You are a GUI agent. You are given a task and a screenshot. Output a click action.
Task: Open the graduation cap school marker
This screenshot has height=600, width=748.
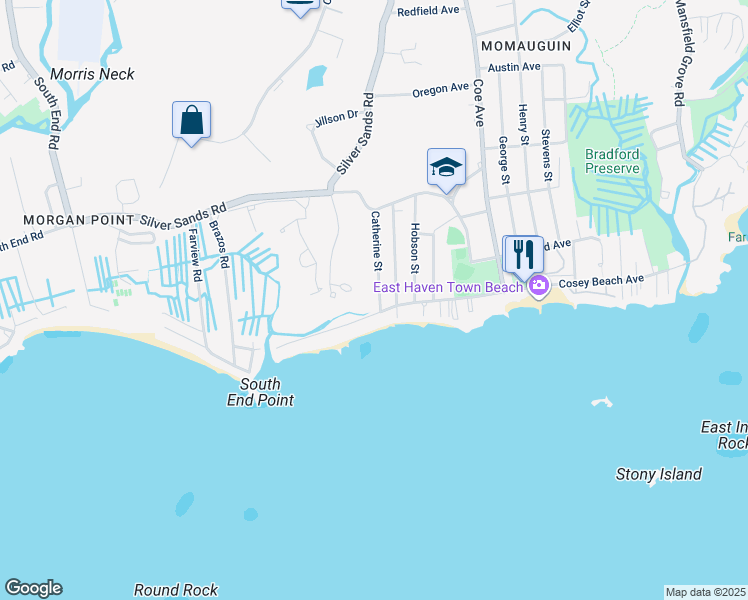446,171
